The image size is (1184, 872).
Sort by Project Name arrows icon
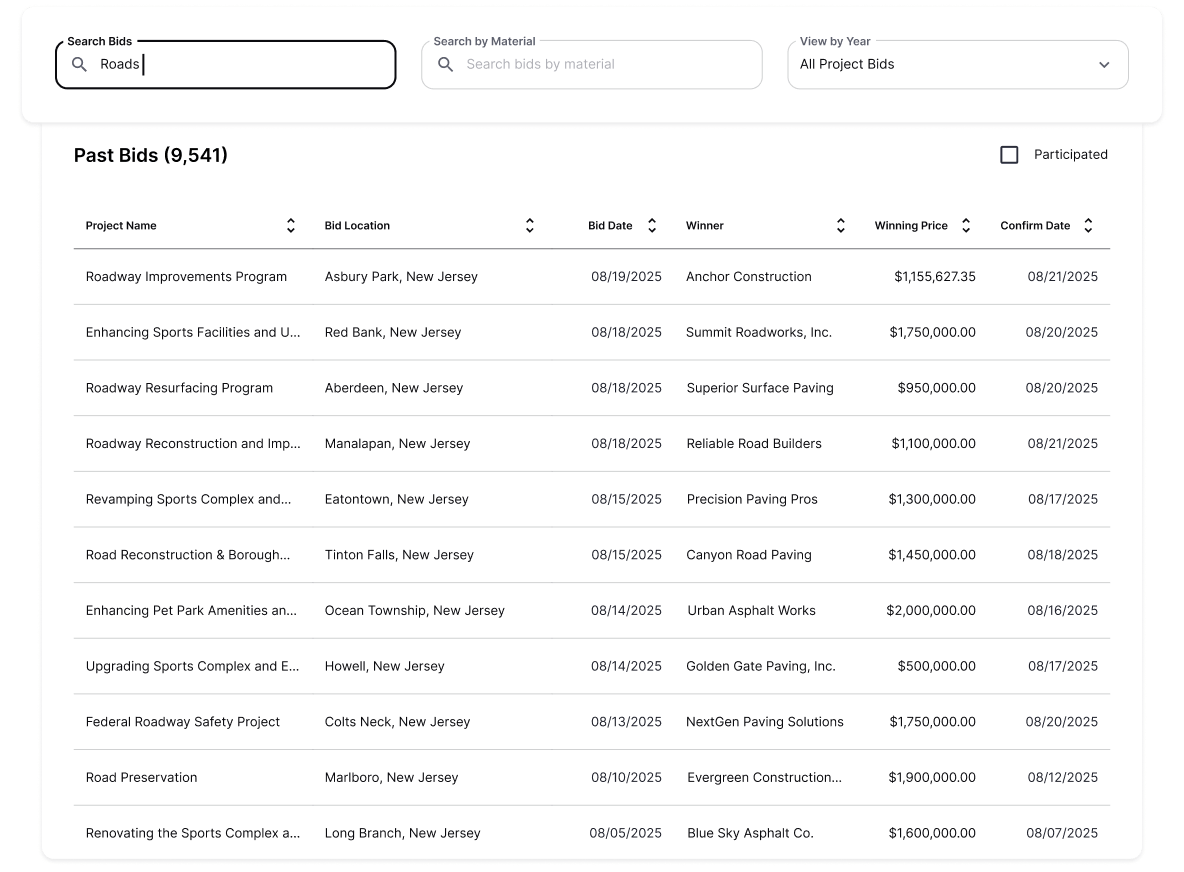click(291, 226)
